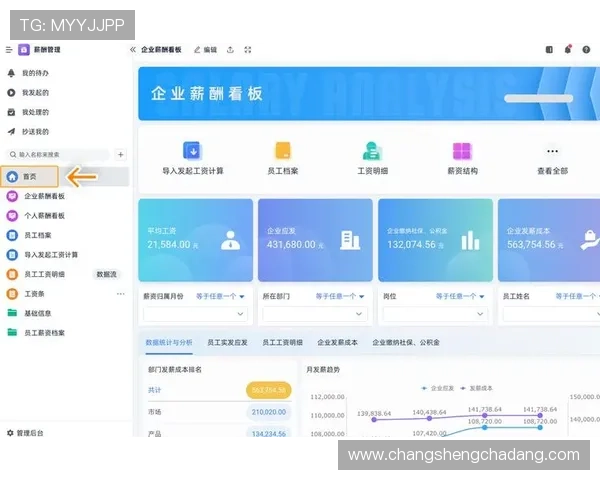Screen dimensions: 600x480
Task: Select 企业薪酬看板 in the sidebar list
Action: (x=44, y=196)
